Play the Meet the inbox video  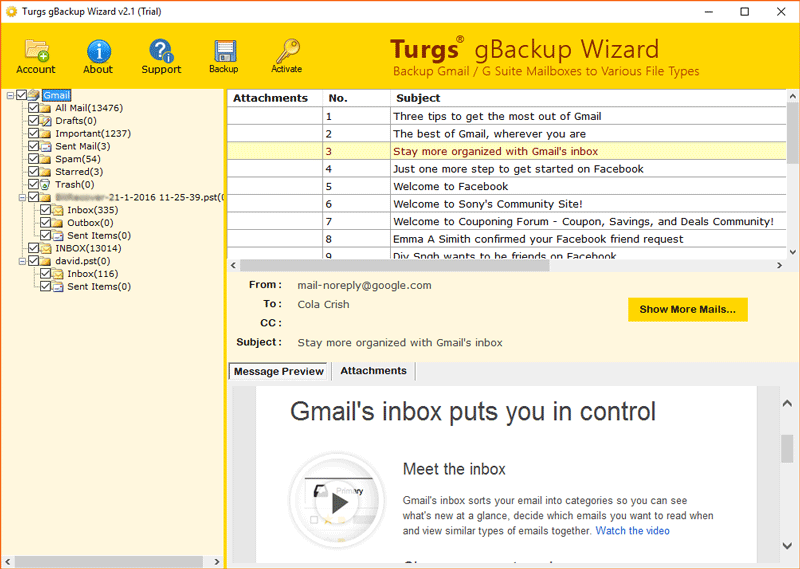(x=339, y=504)
